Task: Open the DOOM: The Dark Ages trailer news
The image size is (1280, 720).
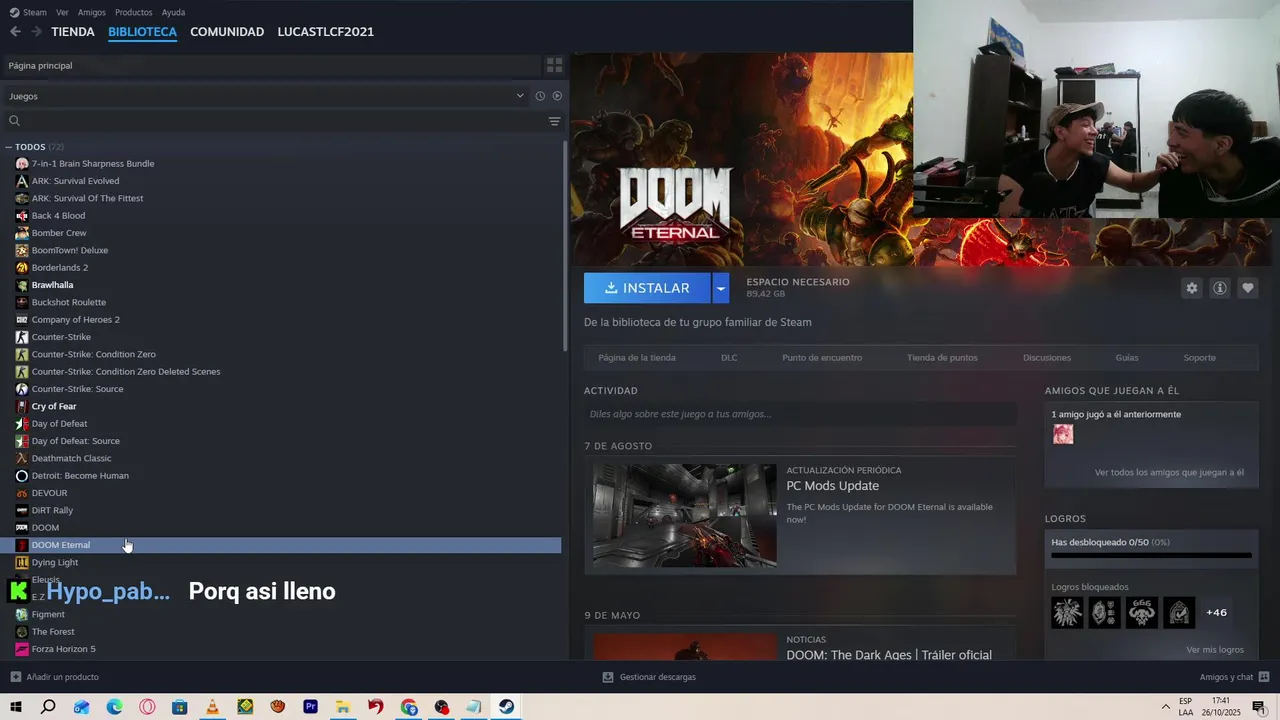Action: point(889,655)
